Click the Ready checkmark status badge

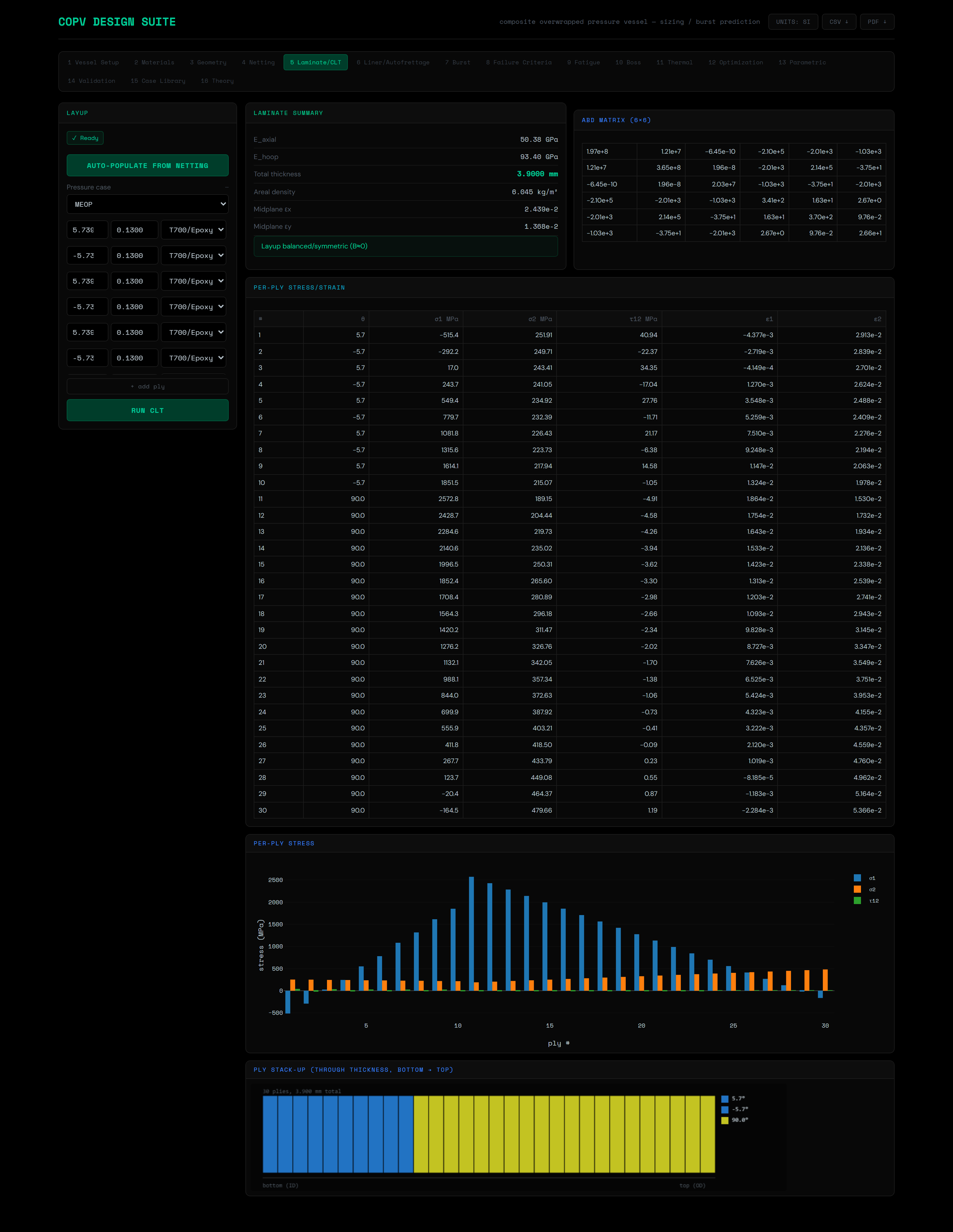tap(85, 138)
